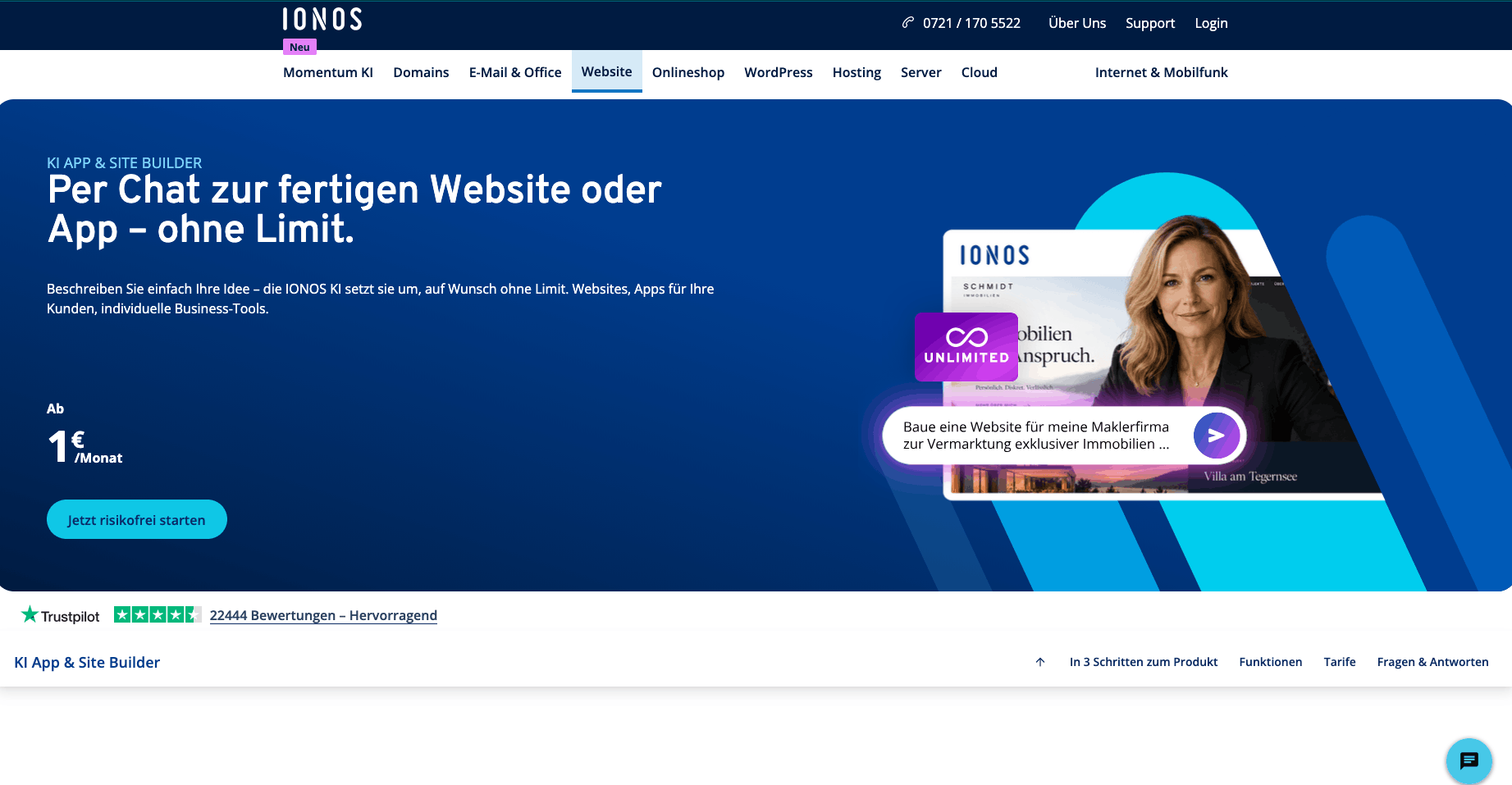1512x785 pixels.
Task: Open the Domains menu
Action: (x=421, y=72)
